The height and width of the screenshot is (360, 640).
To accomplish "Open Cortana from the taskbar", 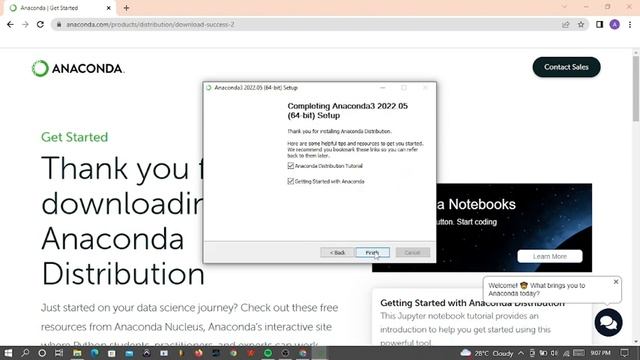I will [x=42, y=353].
